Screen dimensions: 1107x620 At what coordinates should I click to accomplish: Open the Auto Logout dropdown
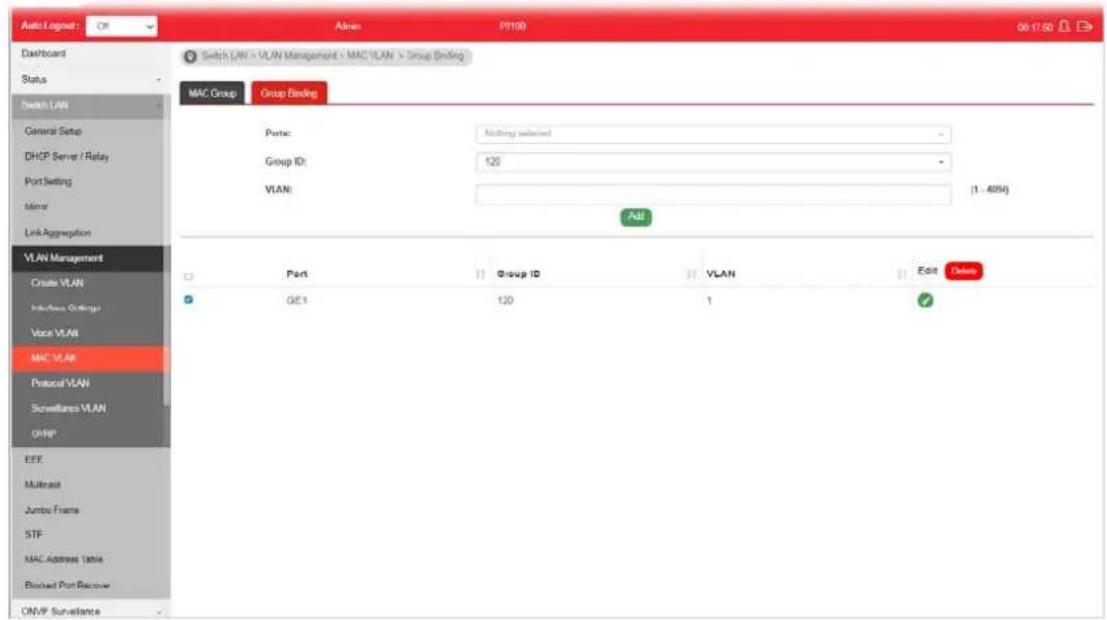pyautogui.click(x=121, y=26)
